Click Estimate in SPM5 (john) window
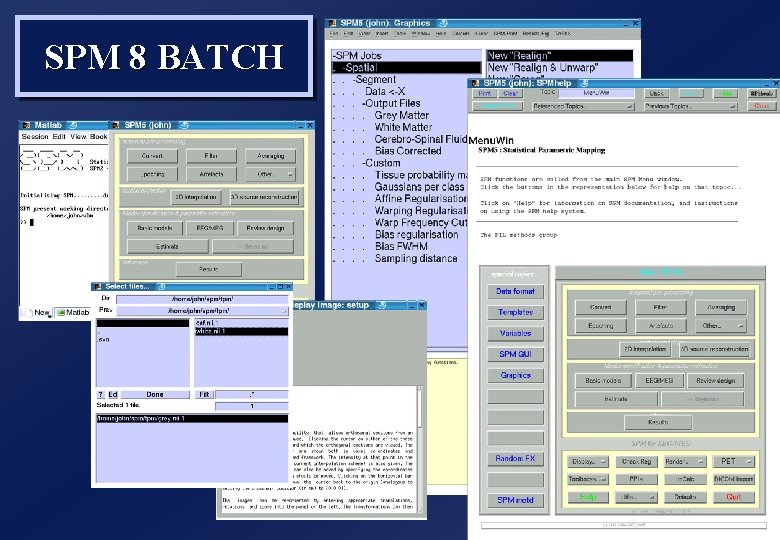 (x=167, y=247)
